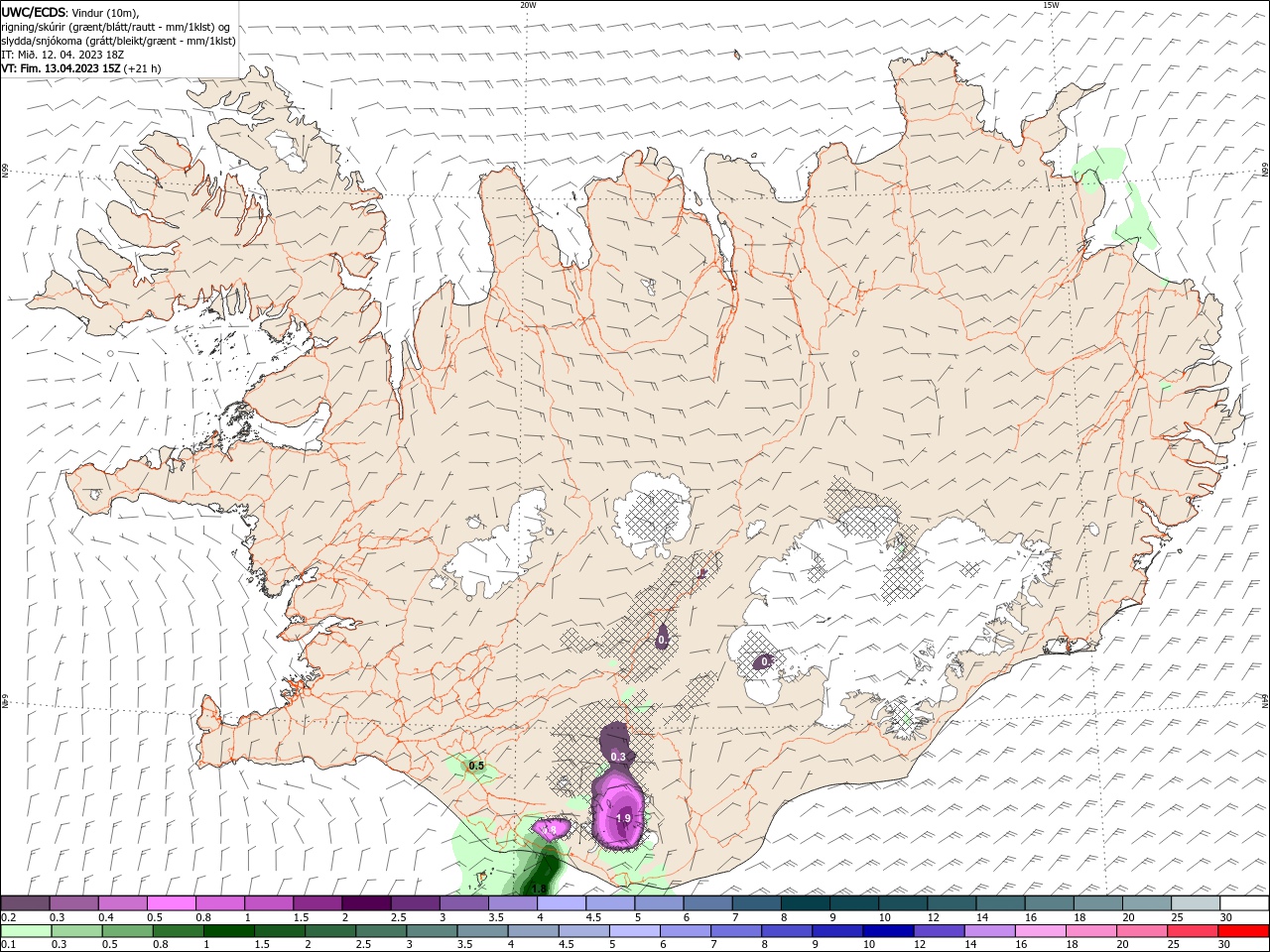Select the darkest green 1 swatch on the rain scale
This screenshot has height=952, width=1270.
coord(228,931)
